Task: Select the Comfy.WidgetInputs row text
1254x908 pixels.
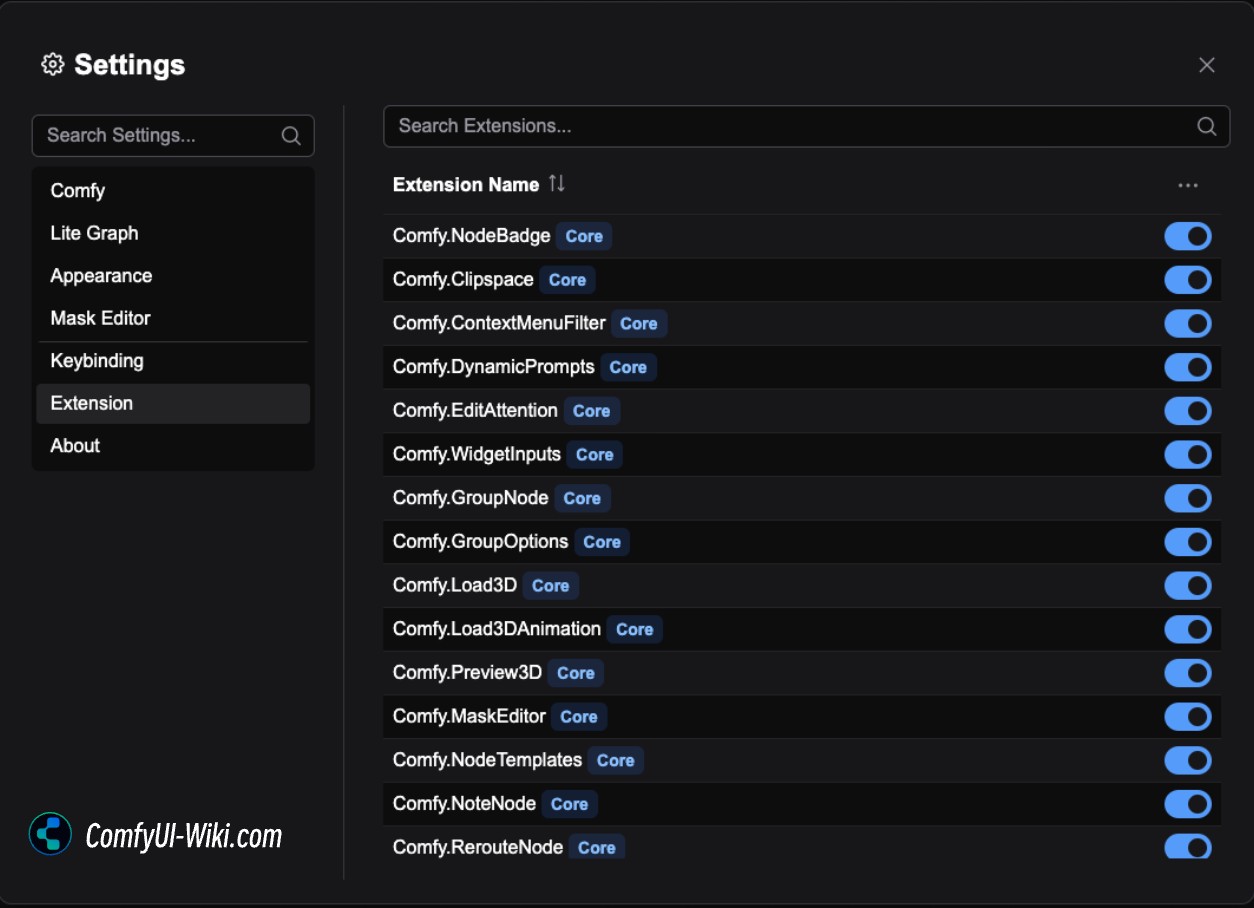Action: 477,454
